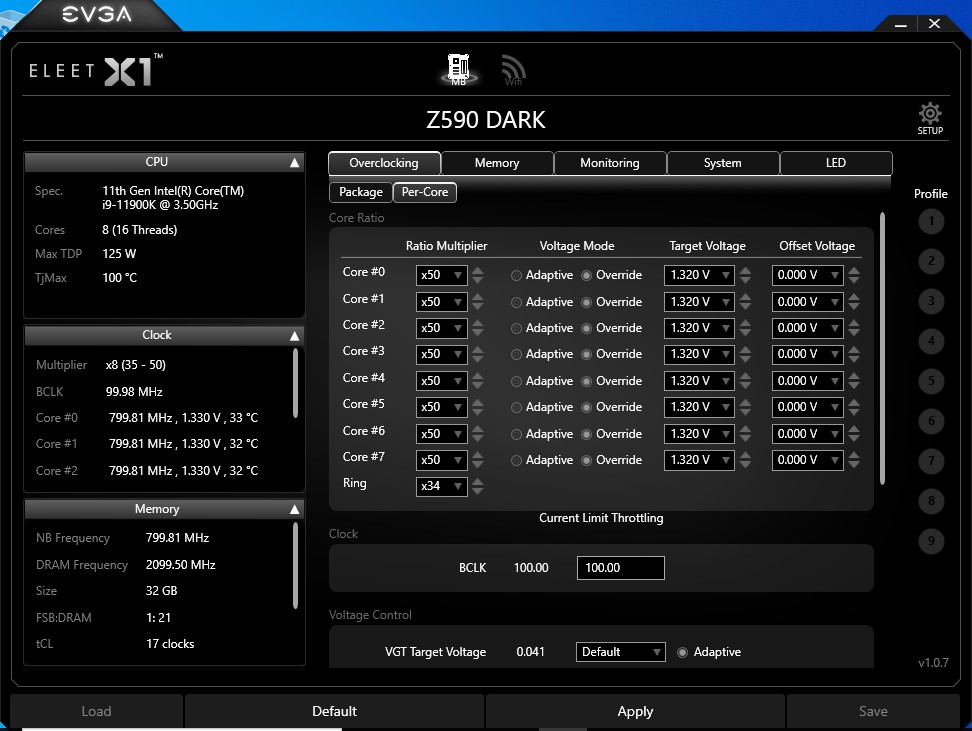Click the BCLK value input field

[x=621, y=568]
